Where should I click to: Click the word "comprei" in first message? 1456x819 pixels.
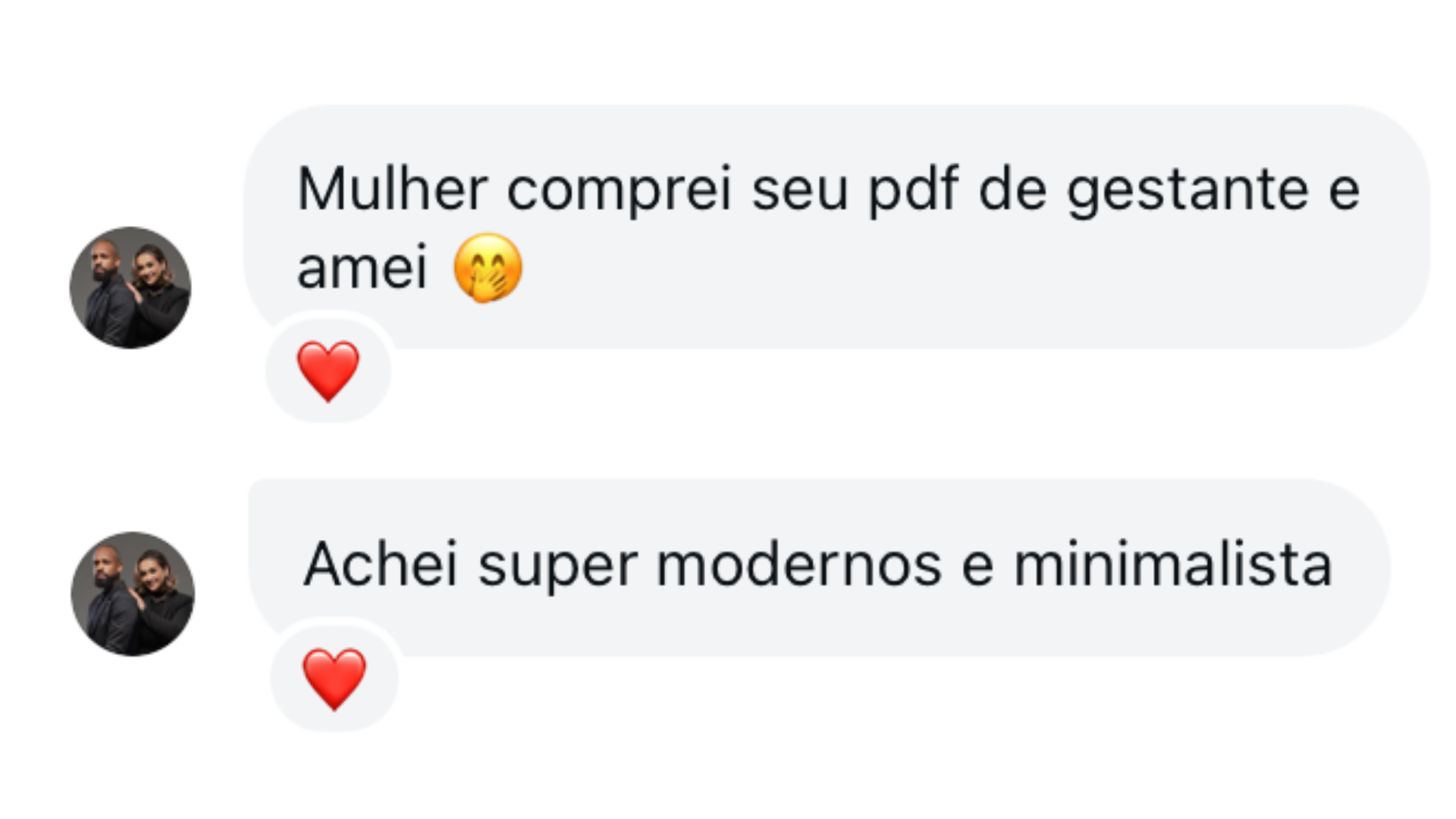(619, 190)
